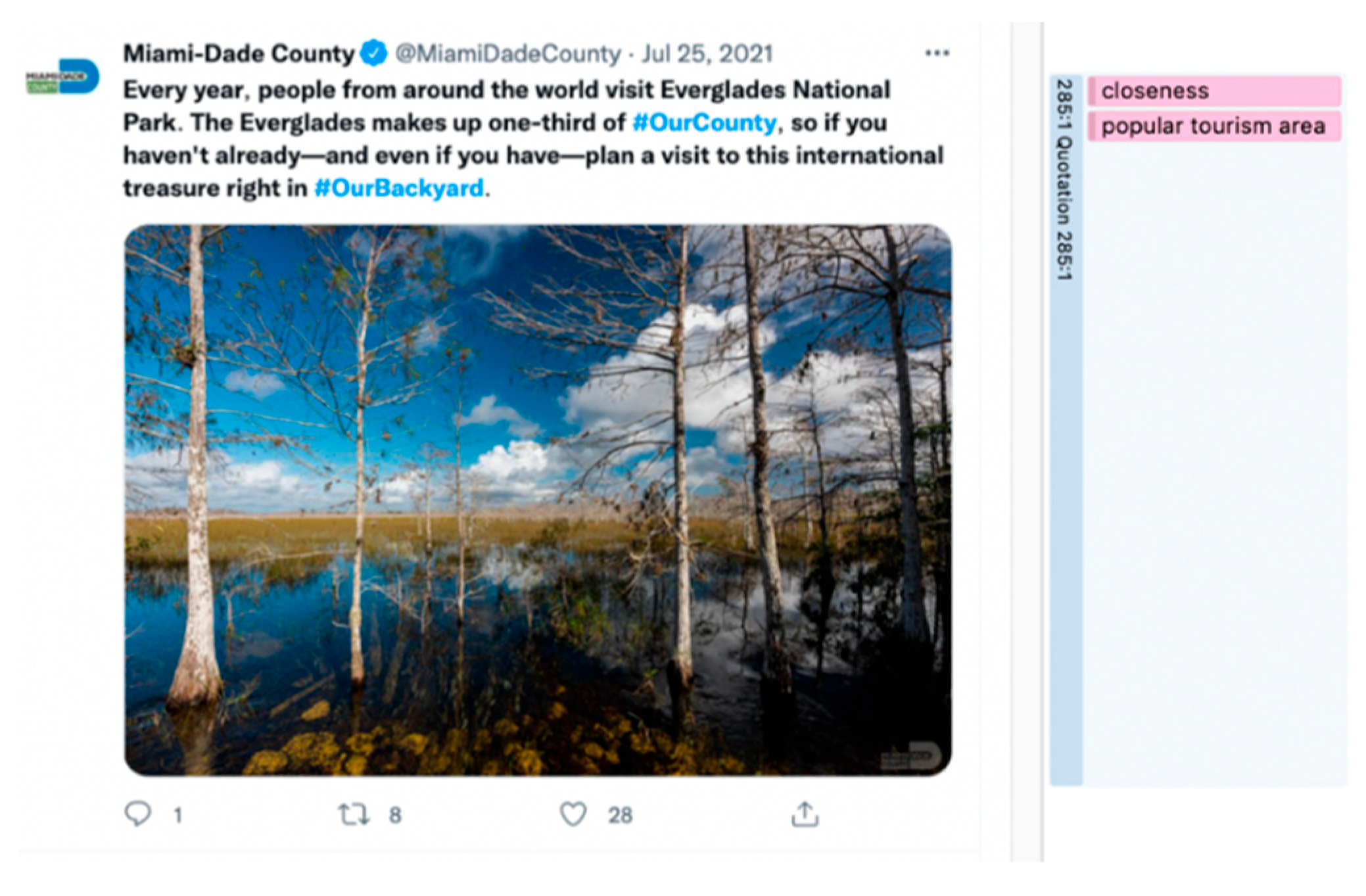Retweet the Miami-Dade County post
This screenshot has height=896, width=1366.
pos(354,814)
